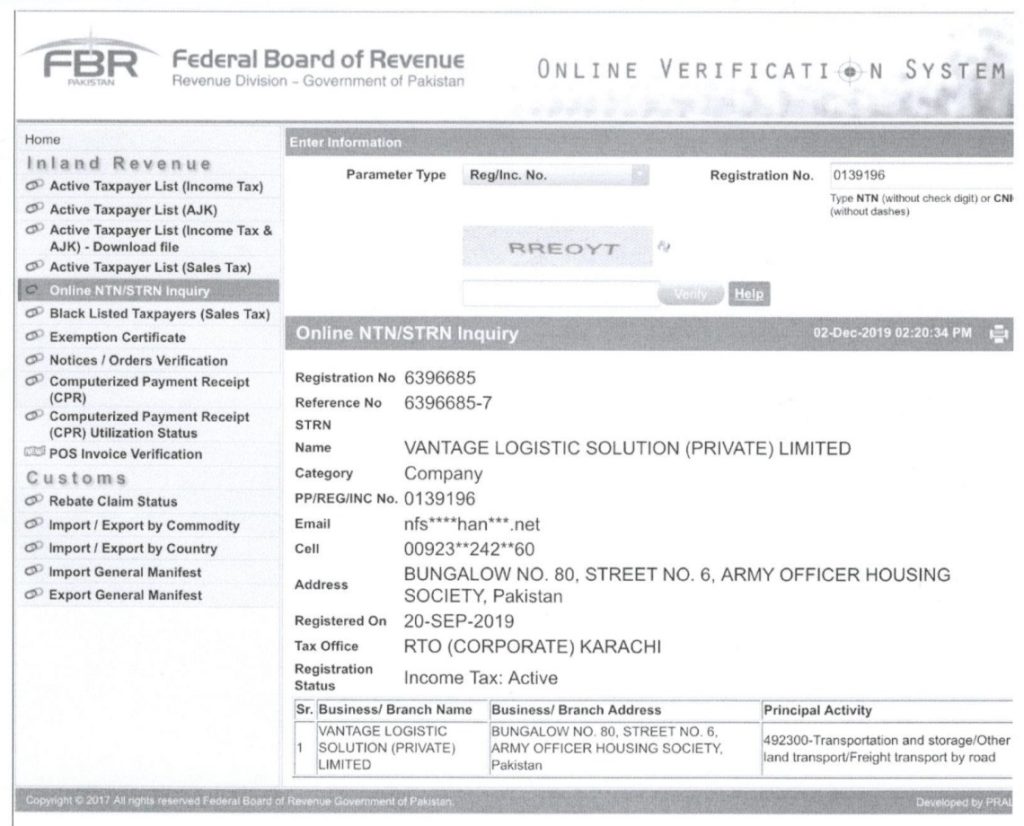The width and height of the screenshot is (1024, 826).
Task: Click link icon beside Exemption Certificate
Action: (34, 336)
